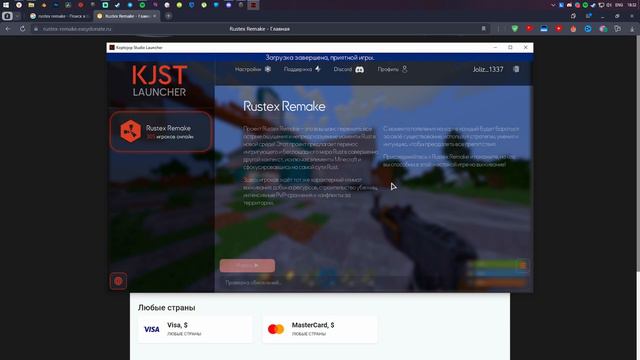Toggle the browser sidebar panel button
Screen dimensions: 640x360
tap(7, 16)
